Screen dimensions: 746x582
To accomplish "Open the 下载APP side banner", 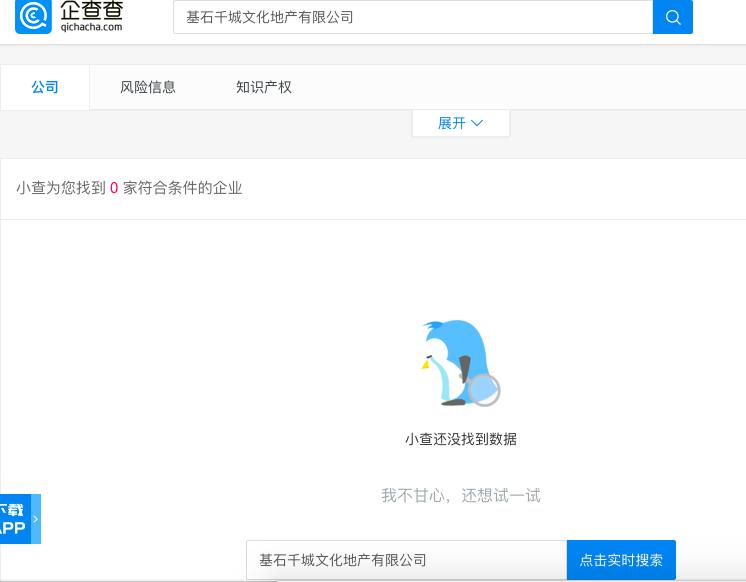I will [x=20, y=519].
